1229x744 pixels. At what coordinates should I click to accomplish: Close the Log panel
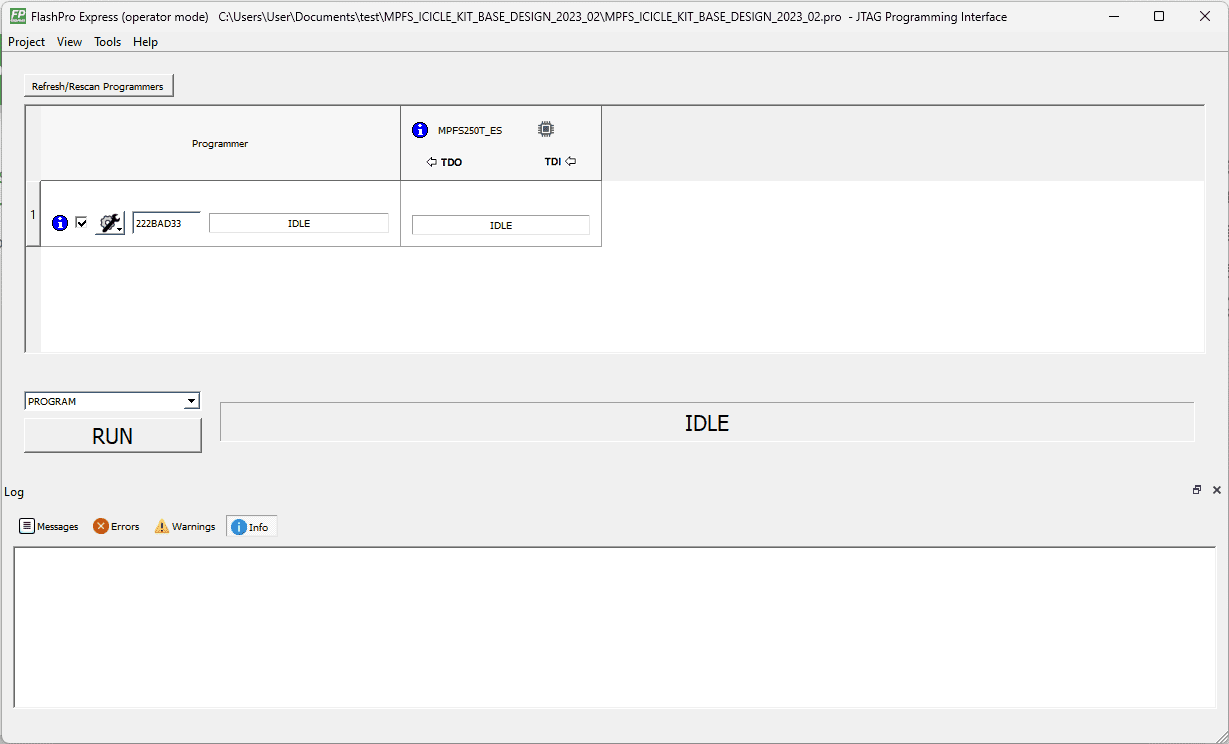click(1217, 490)
